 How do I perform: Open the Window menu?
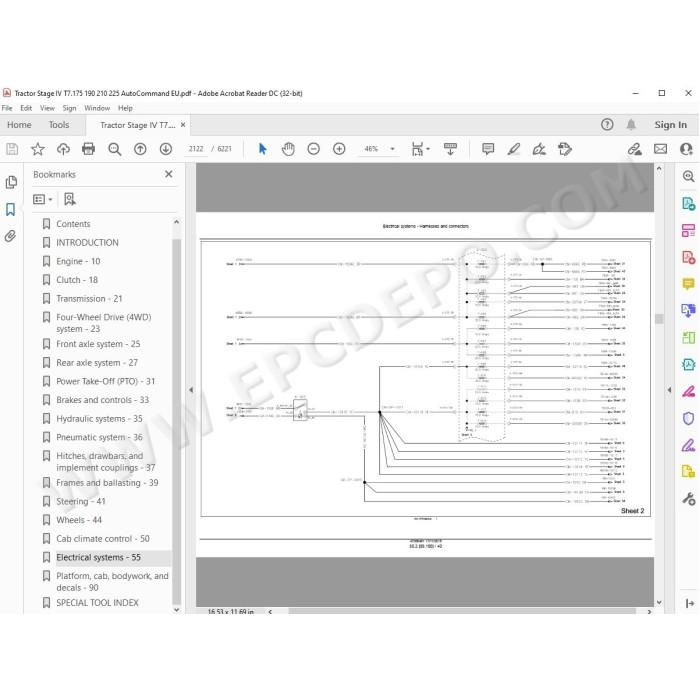(97, 108)
